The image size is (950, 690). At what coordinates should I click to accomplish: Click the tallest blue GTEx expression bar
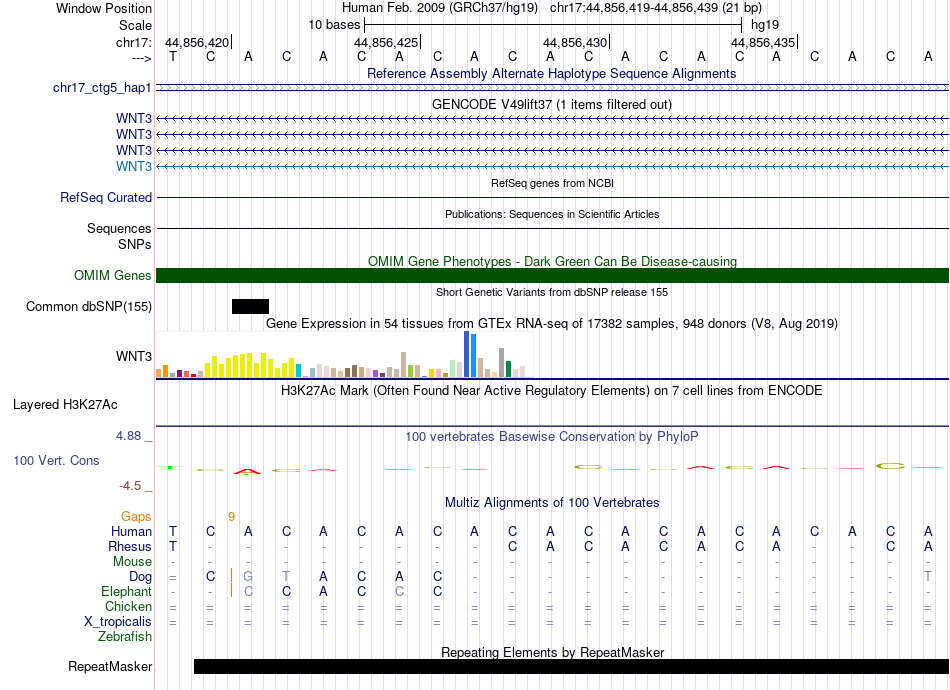[467, 354]
